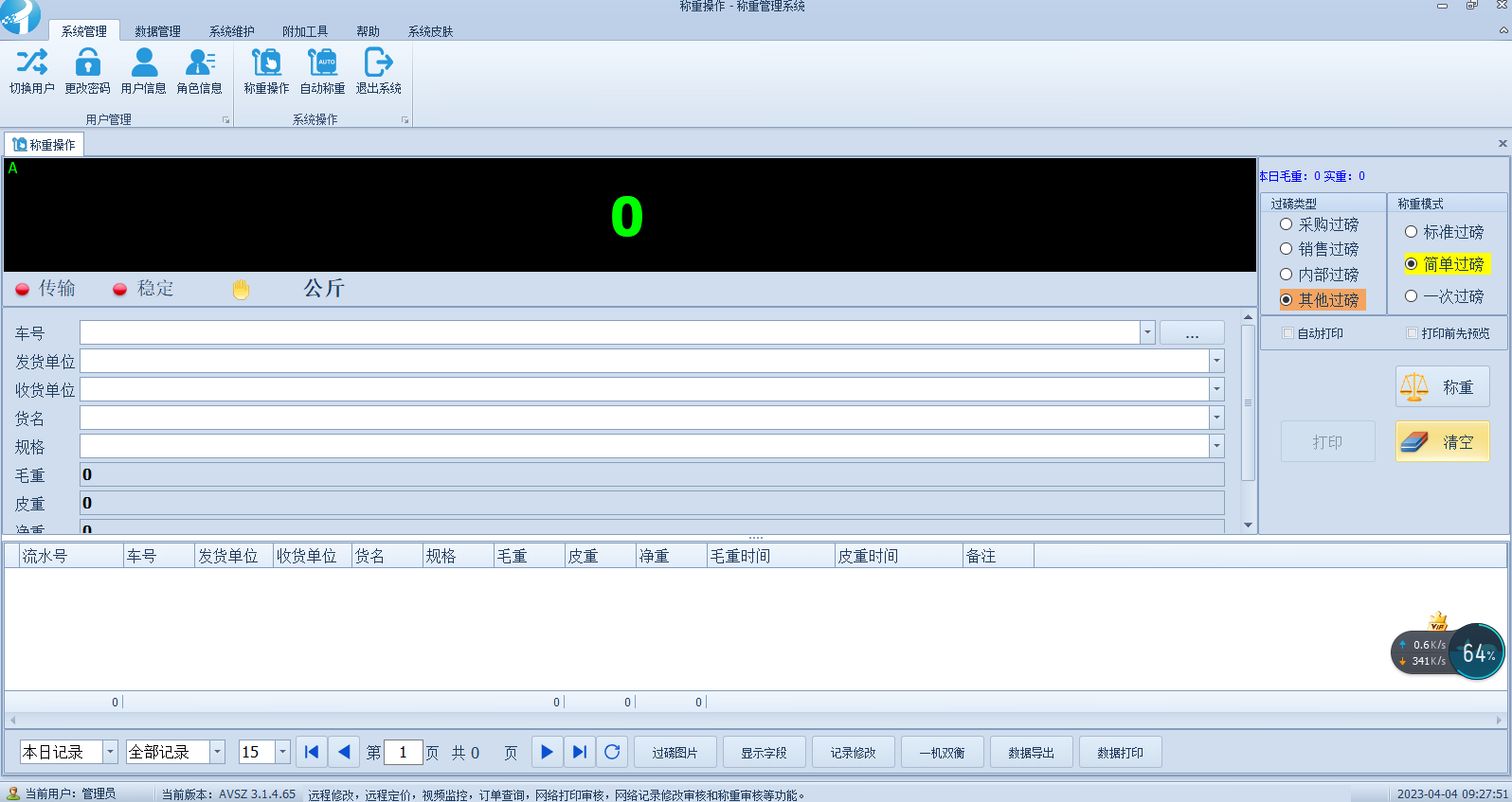Open the 角色信息 role info icon
Image resolution: width=1512 pixels, height=802 pixels.
tap(199, 63)
